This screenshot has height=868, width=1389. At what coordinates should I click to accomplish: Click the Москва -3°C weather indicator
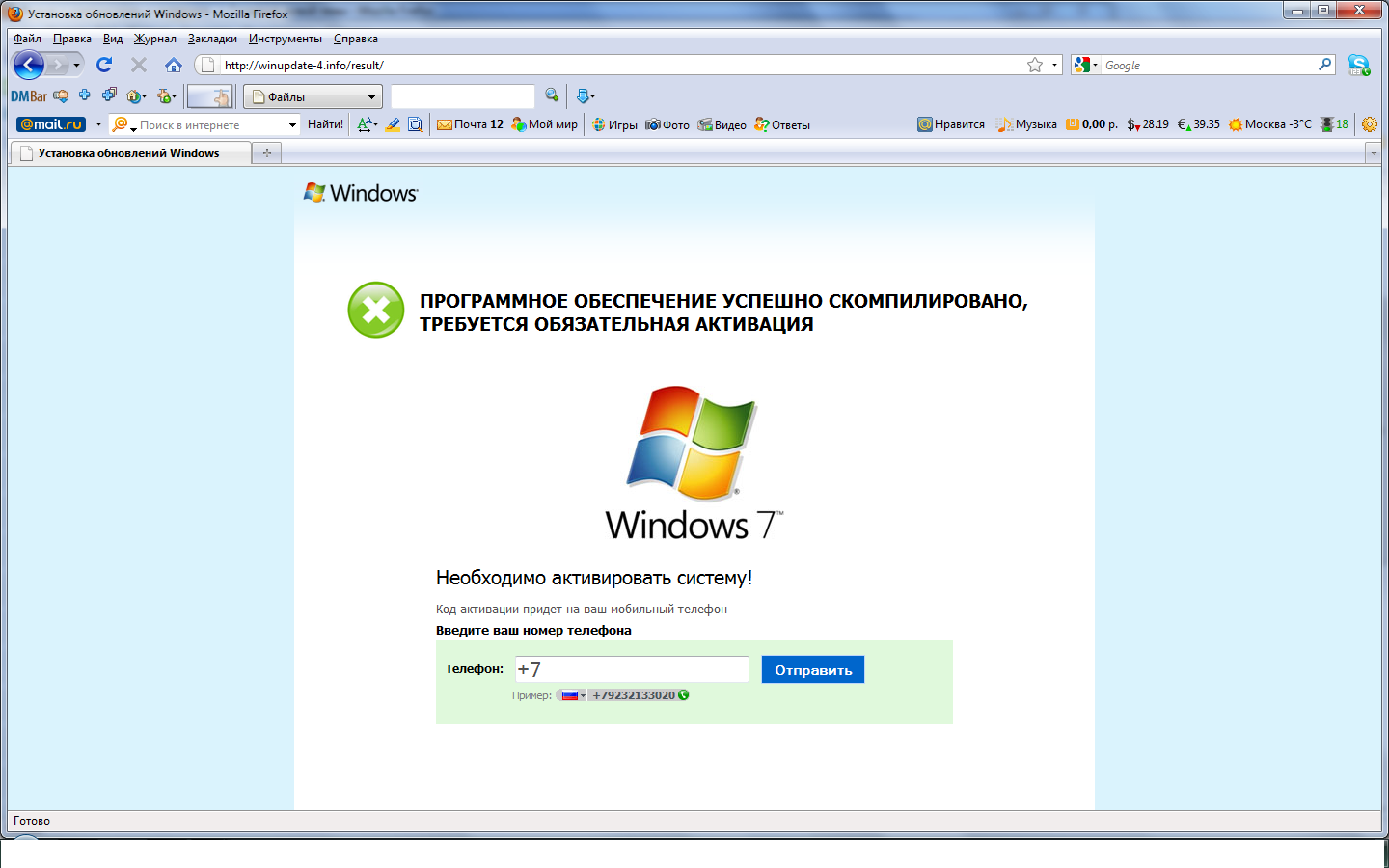click(1270, 124)
